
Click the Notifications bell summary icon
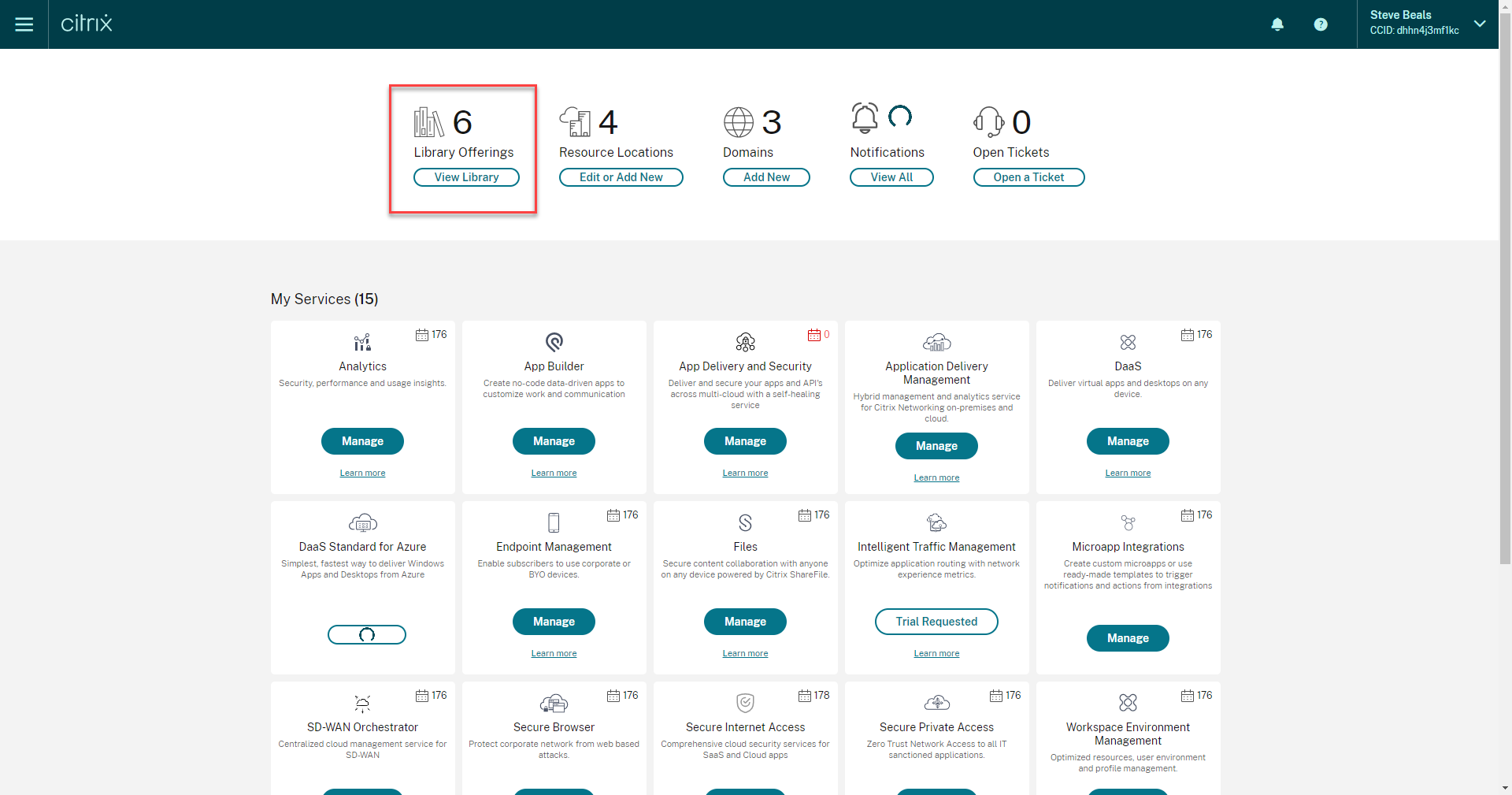coord(865,118)
